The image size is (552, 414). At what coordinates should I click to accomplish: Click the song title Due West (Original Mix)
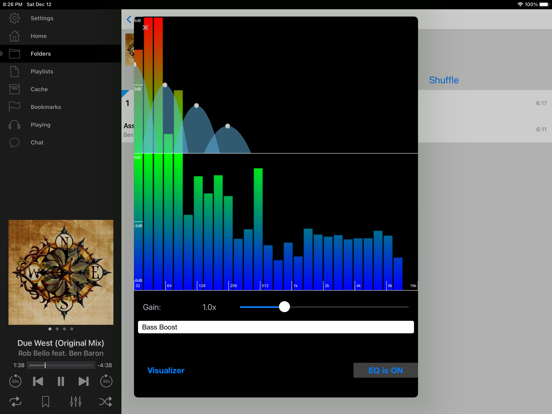tap(61, 343)
